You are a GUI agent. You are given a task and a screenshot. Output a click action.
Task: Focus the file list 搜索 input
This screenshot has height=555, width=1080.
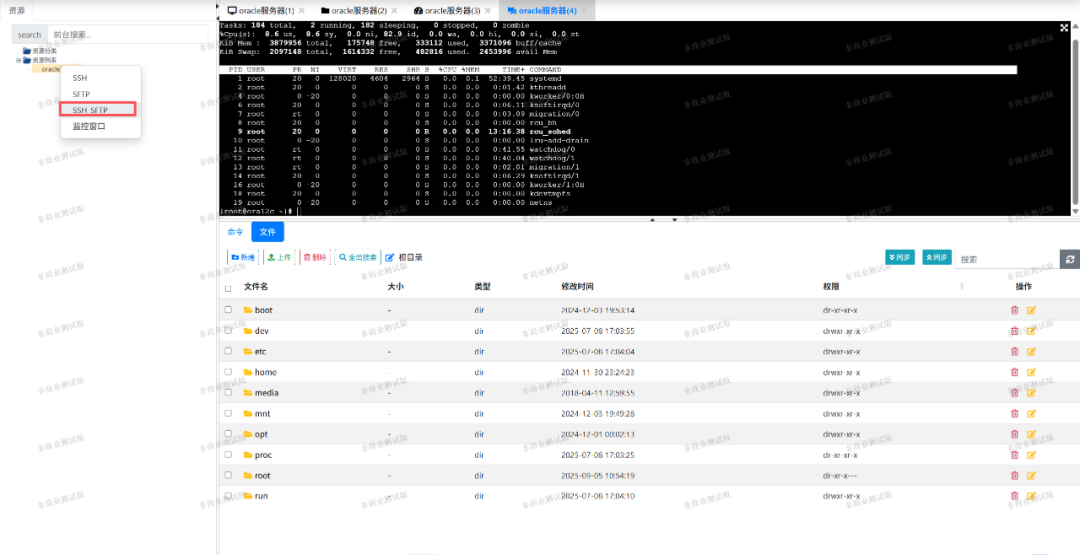tap(1006, 260)
